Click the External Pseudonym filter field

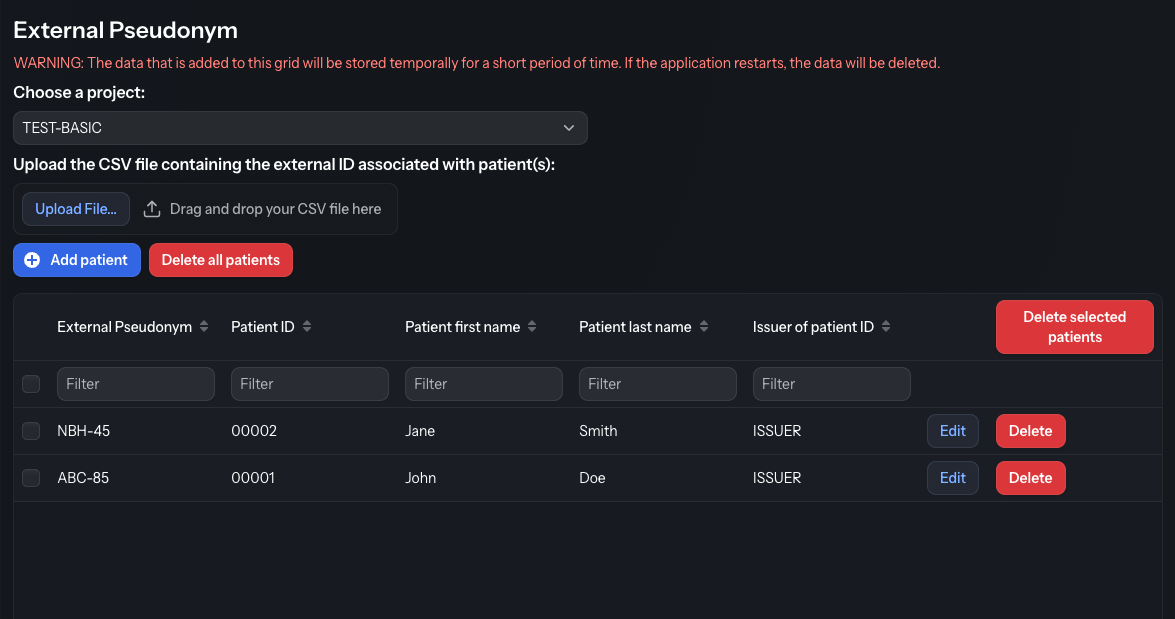[136, 384]
